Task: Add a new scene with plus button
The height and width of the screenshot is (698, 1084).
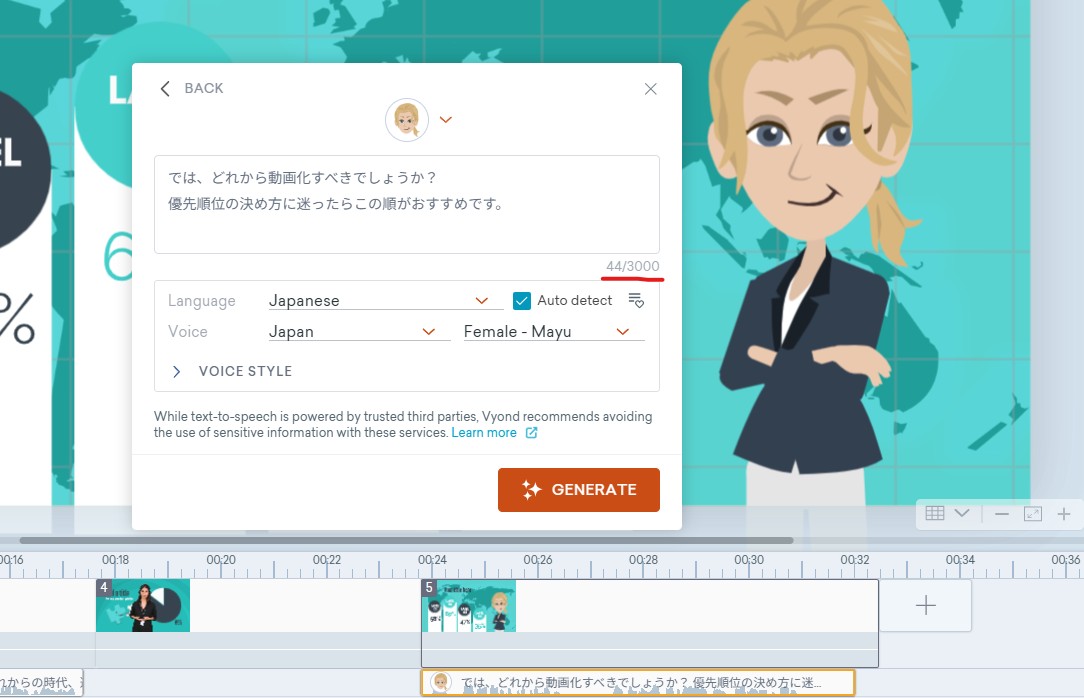Action: 926,606
